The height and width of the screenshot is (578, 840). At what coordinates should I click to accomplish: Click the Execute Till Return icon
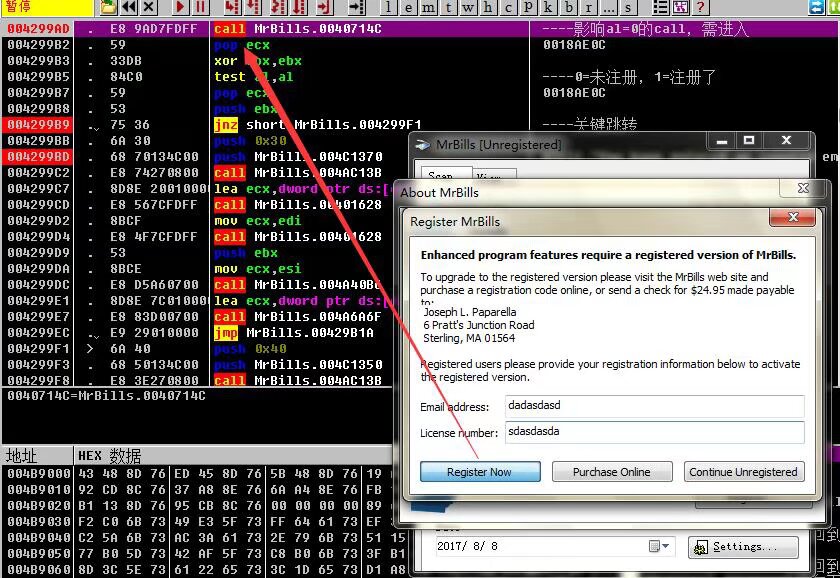[324, 7]
